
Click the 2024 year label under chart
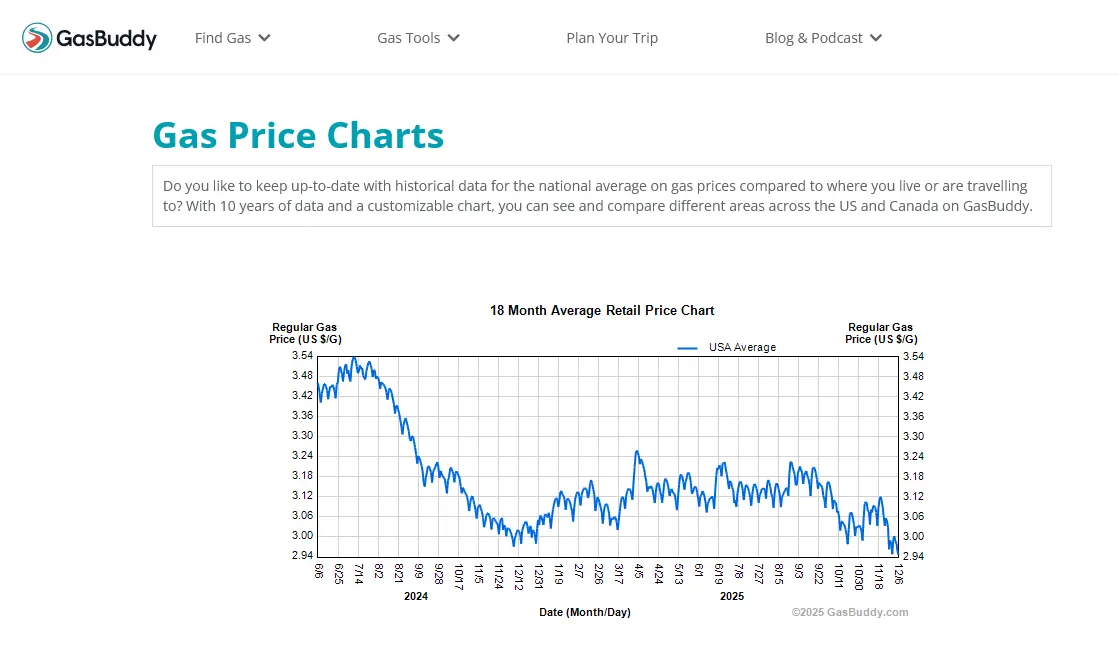[416, 597]
